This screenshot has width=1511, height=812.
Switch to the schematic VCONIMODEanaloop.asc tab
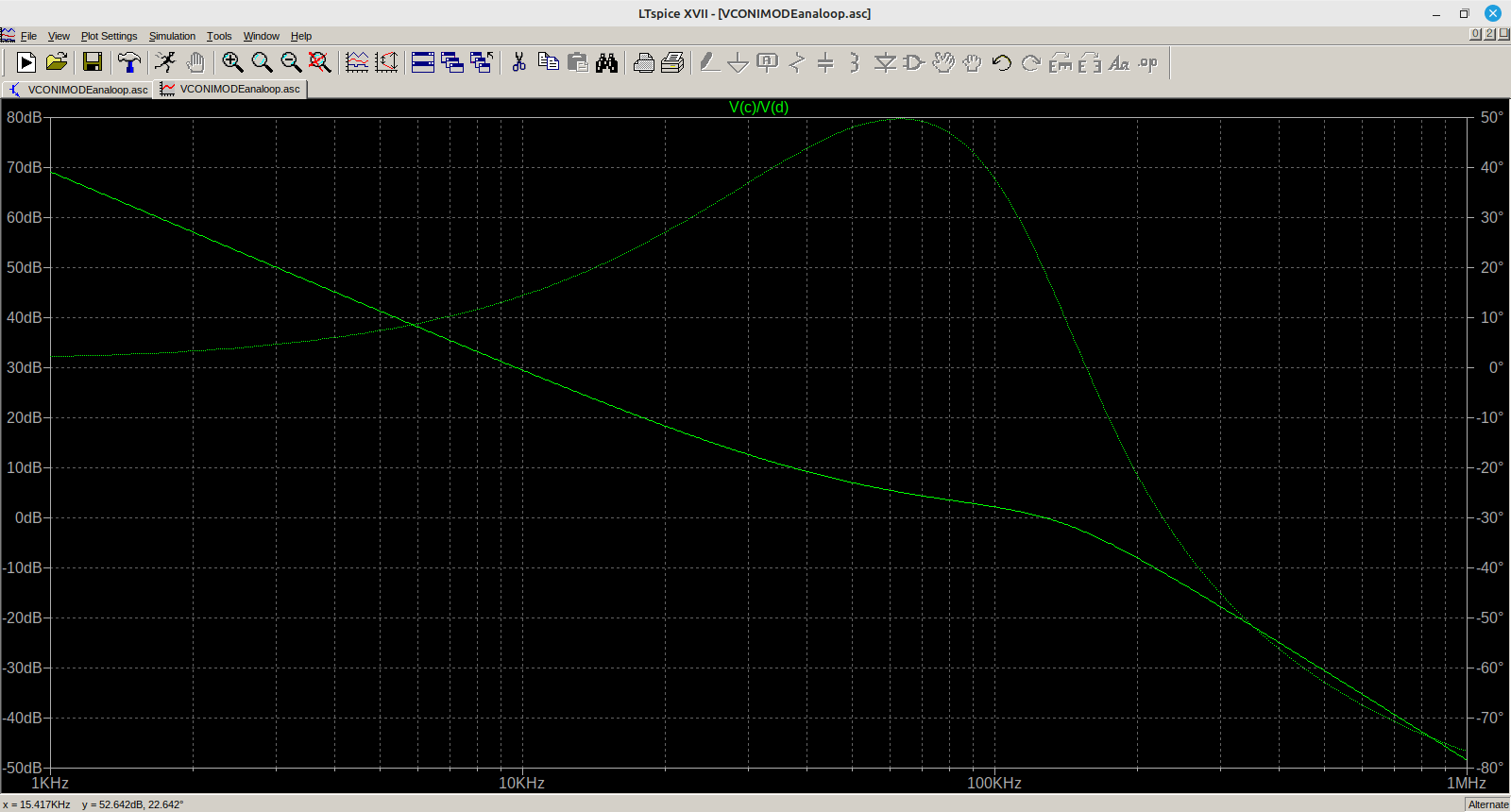[77, 90]
